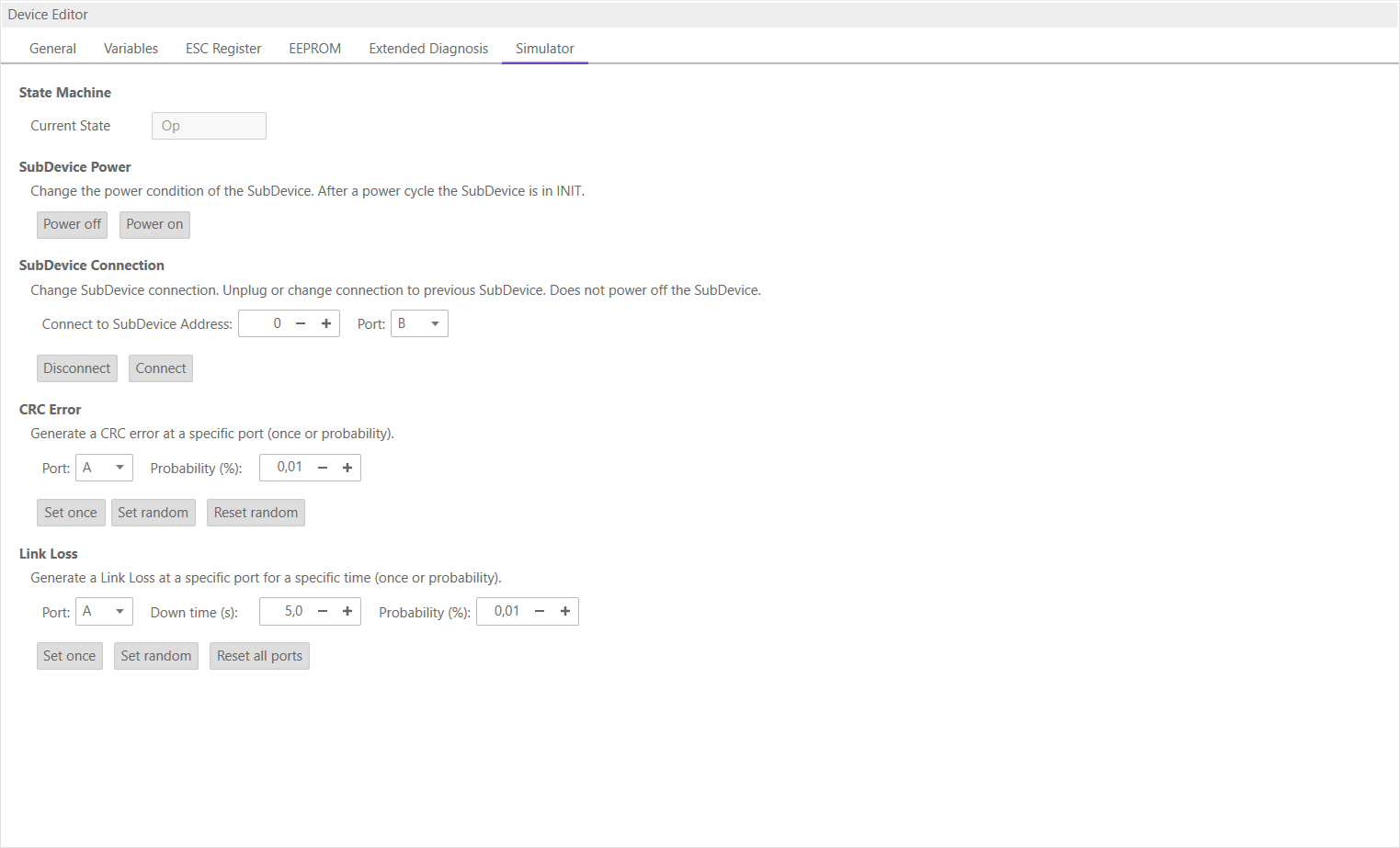Increase Link Loss down time value
1400x848 pixels.
click(347, 611)
